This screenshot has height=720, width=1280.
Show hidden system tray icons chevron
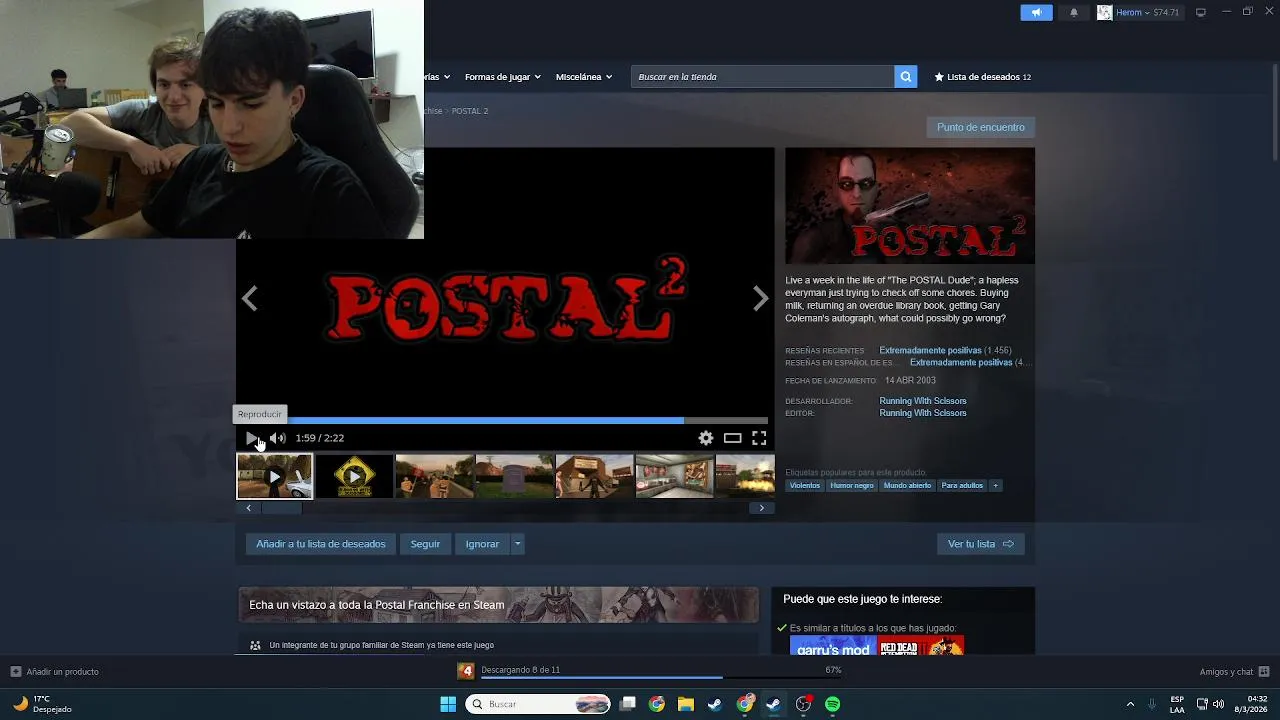click(1131, 704)
